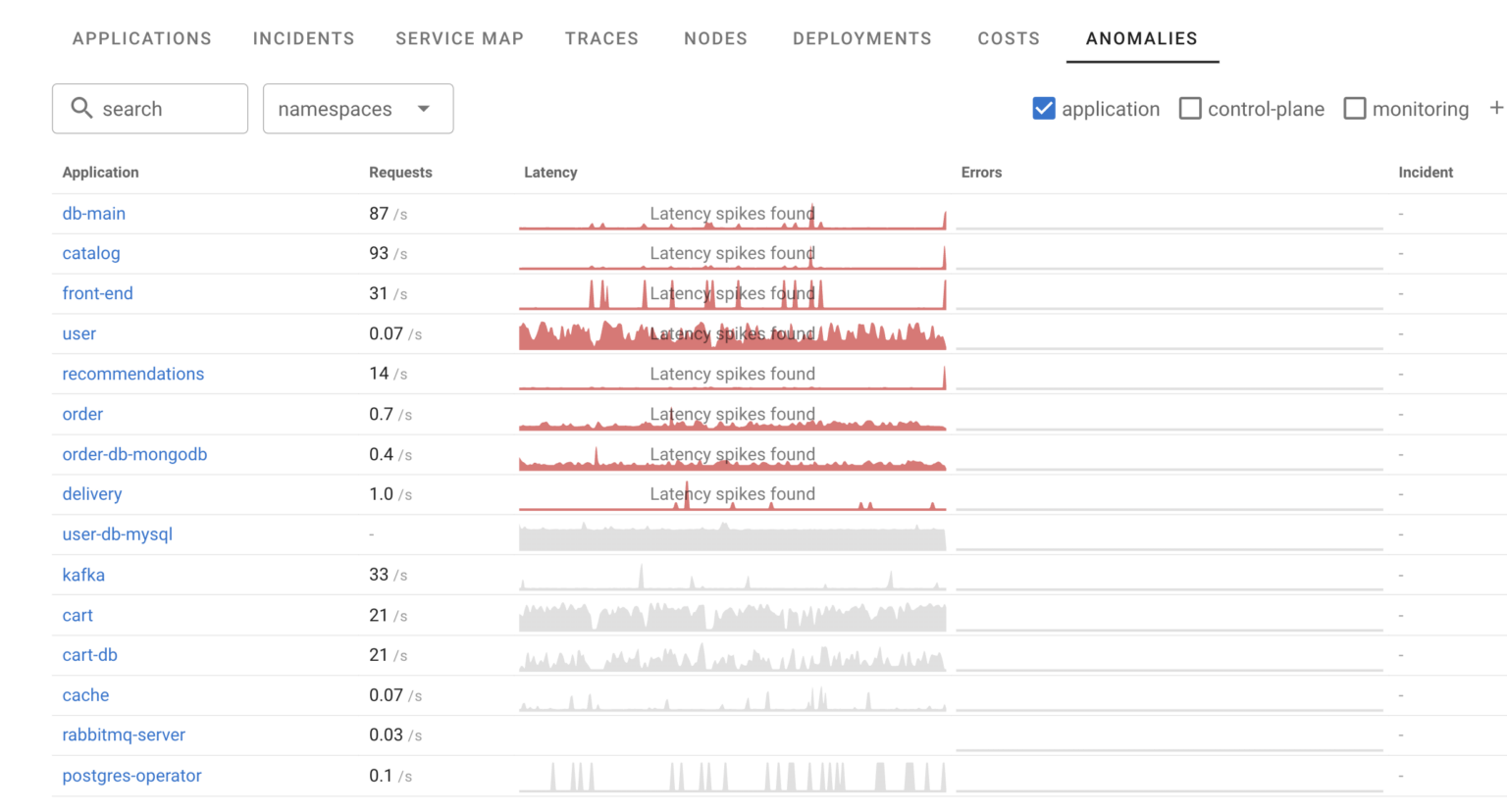The image size is (1507, 812).
Task: Check the monitoring namespace checkbox
Action: (1355, 109)
